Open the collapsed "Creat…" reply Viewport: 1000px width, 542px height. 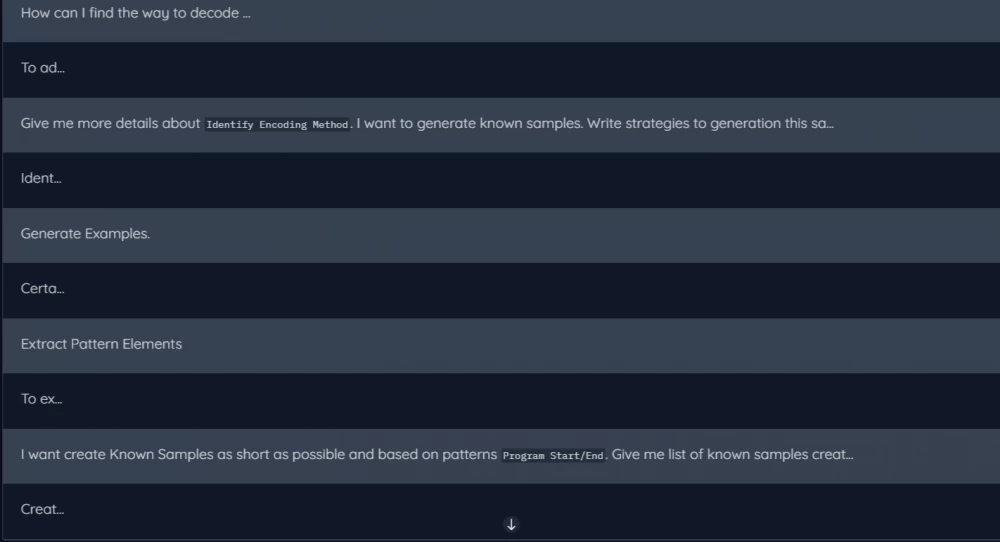click(x=43, y=509)
